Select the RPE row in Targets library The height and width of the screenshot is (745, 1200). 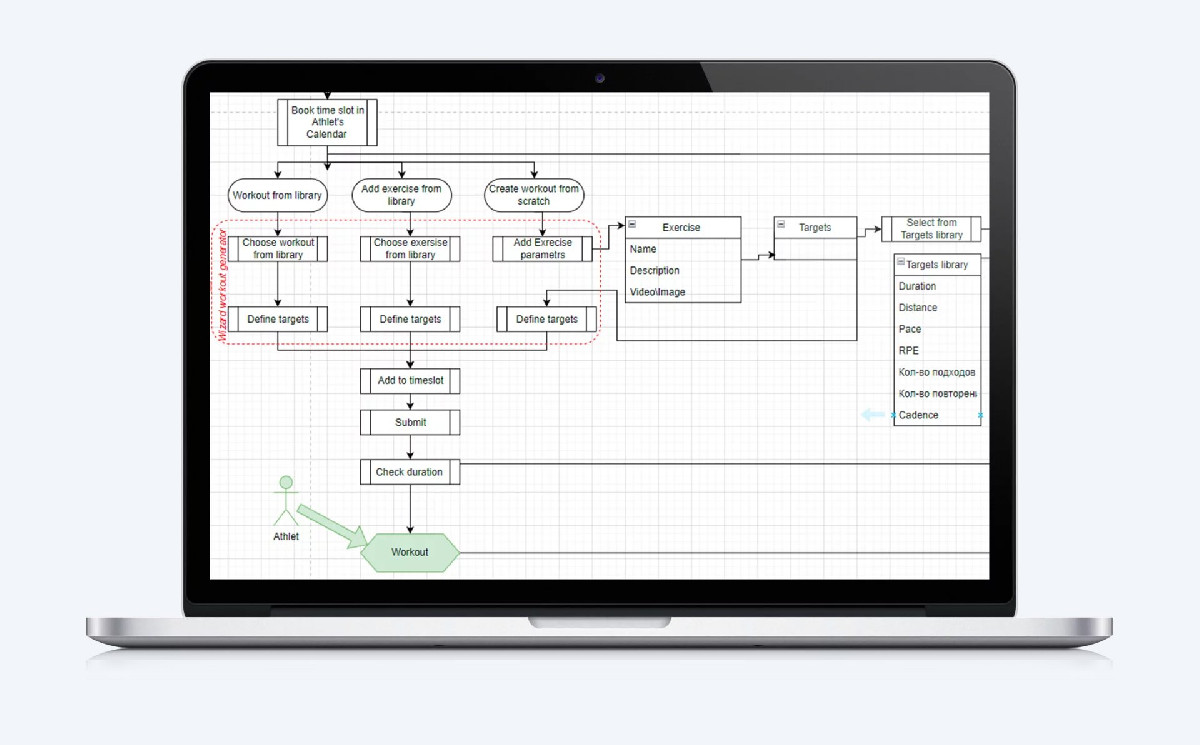[x=937, y=351]
